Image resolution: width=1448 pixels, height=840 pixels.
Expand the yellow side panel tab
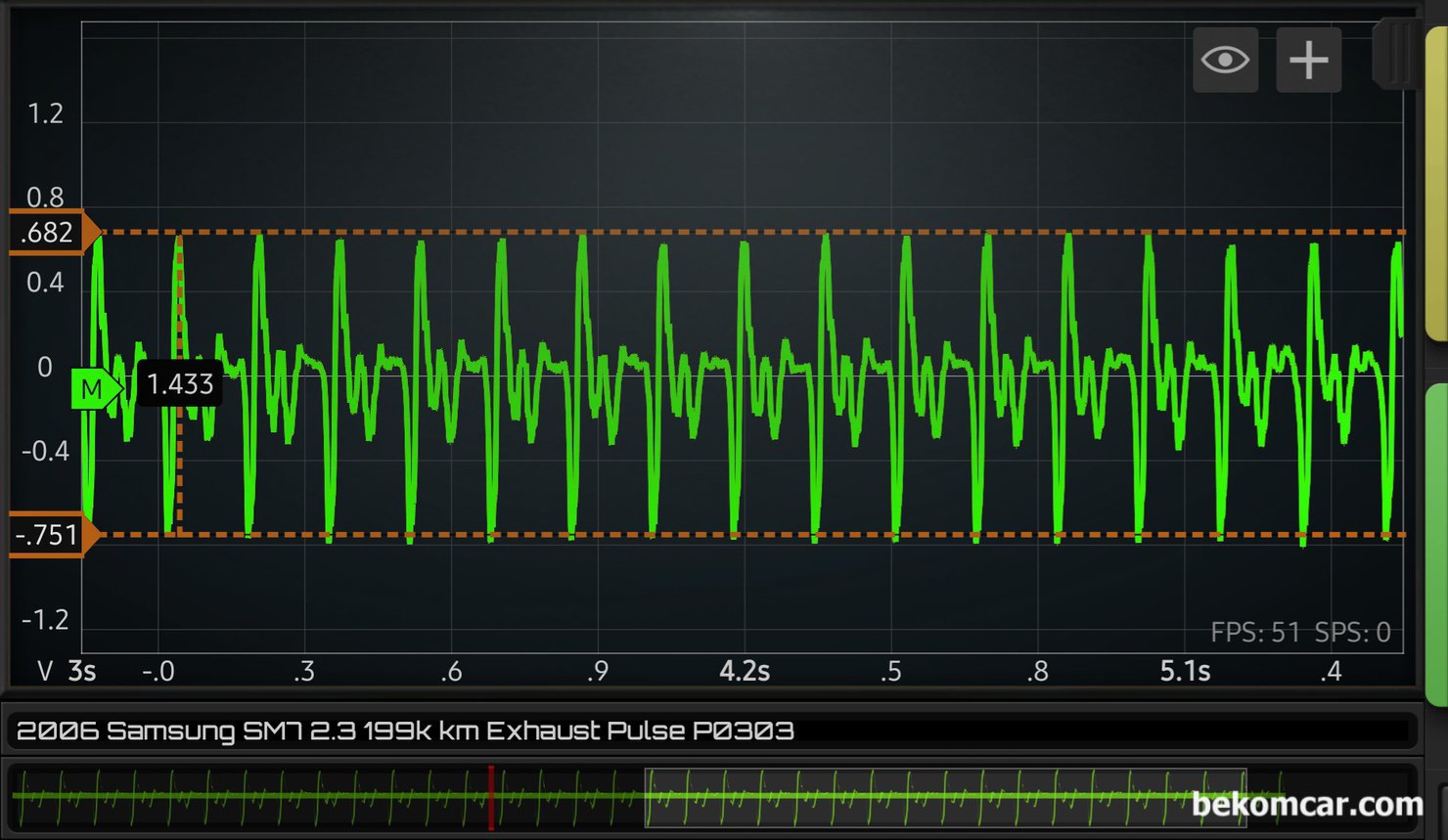coord(1436,186)
